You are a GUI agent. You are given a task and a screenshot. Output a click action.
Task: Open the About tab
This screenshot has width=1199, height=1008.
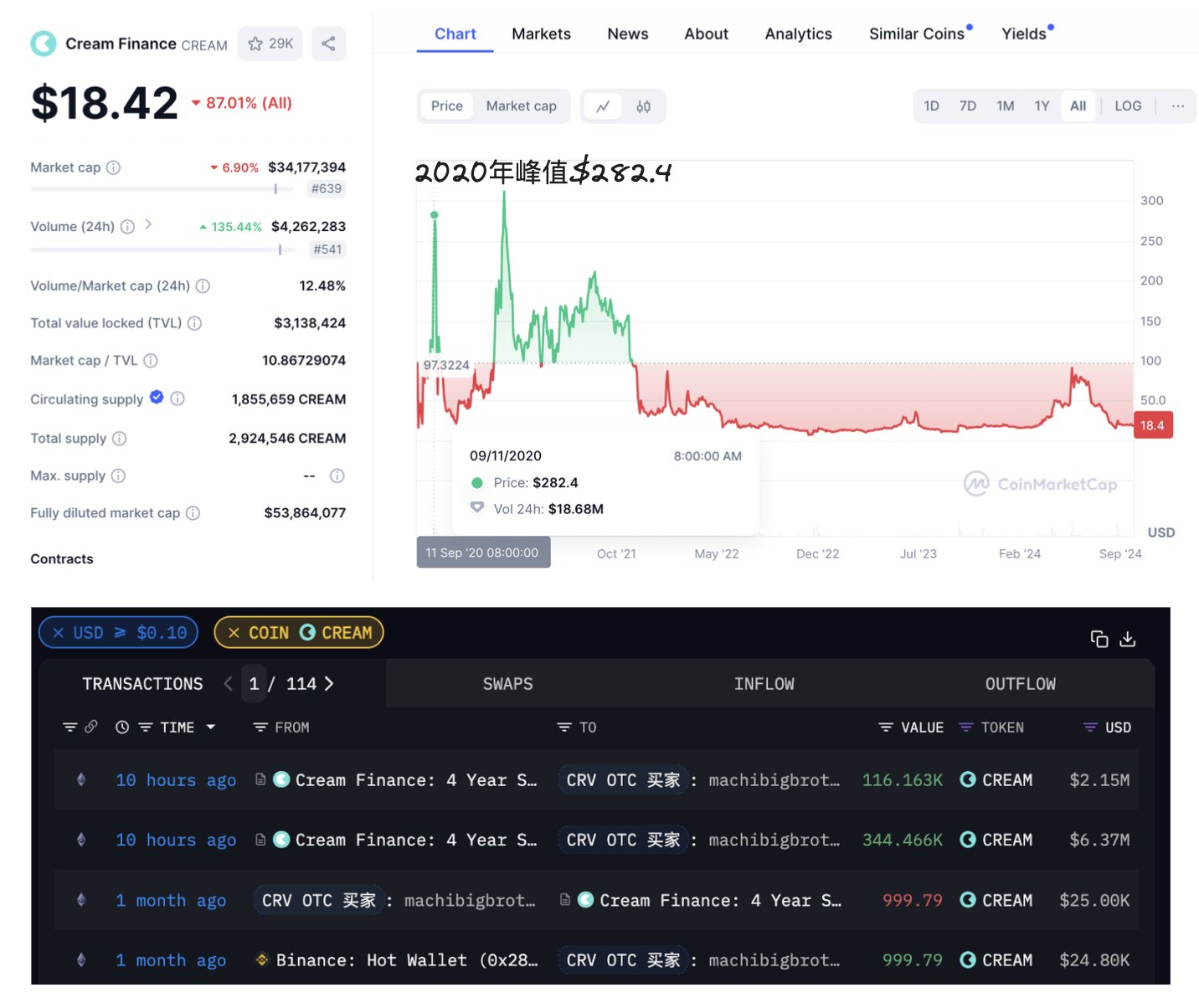706,34
